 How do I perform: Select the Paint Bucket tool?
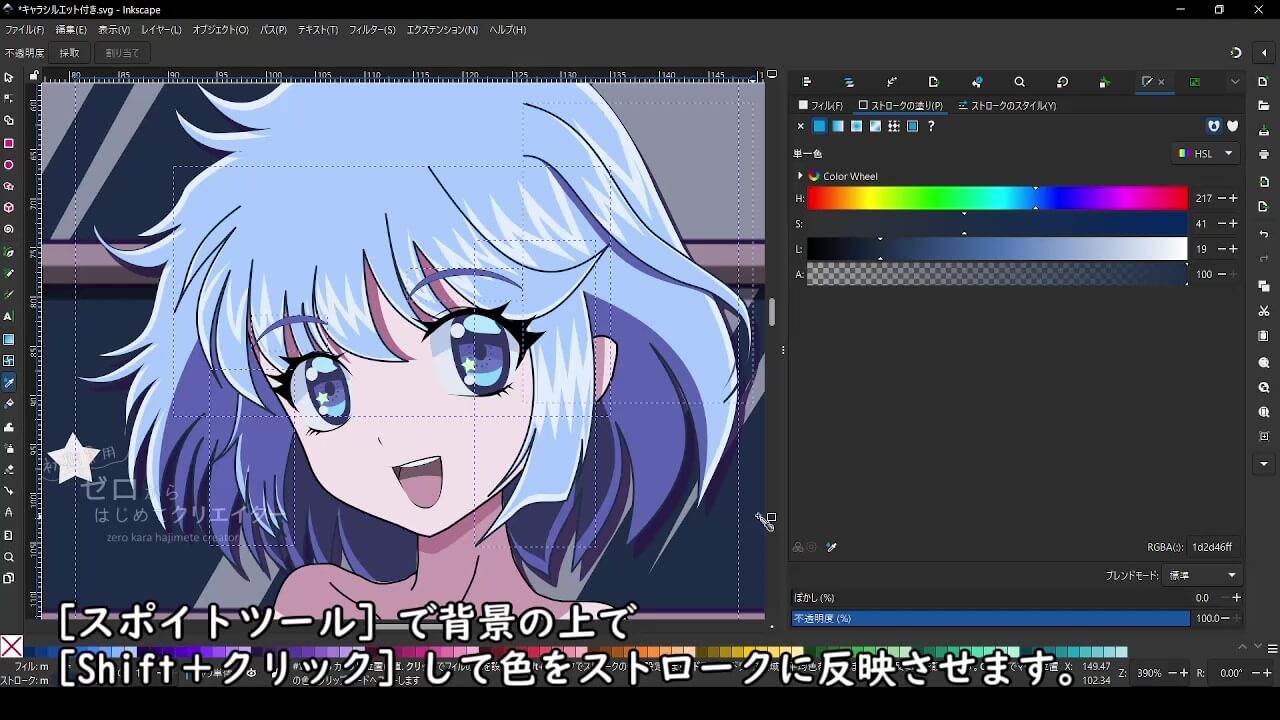click(x=9, y=404)
